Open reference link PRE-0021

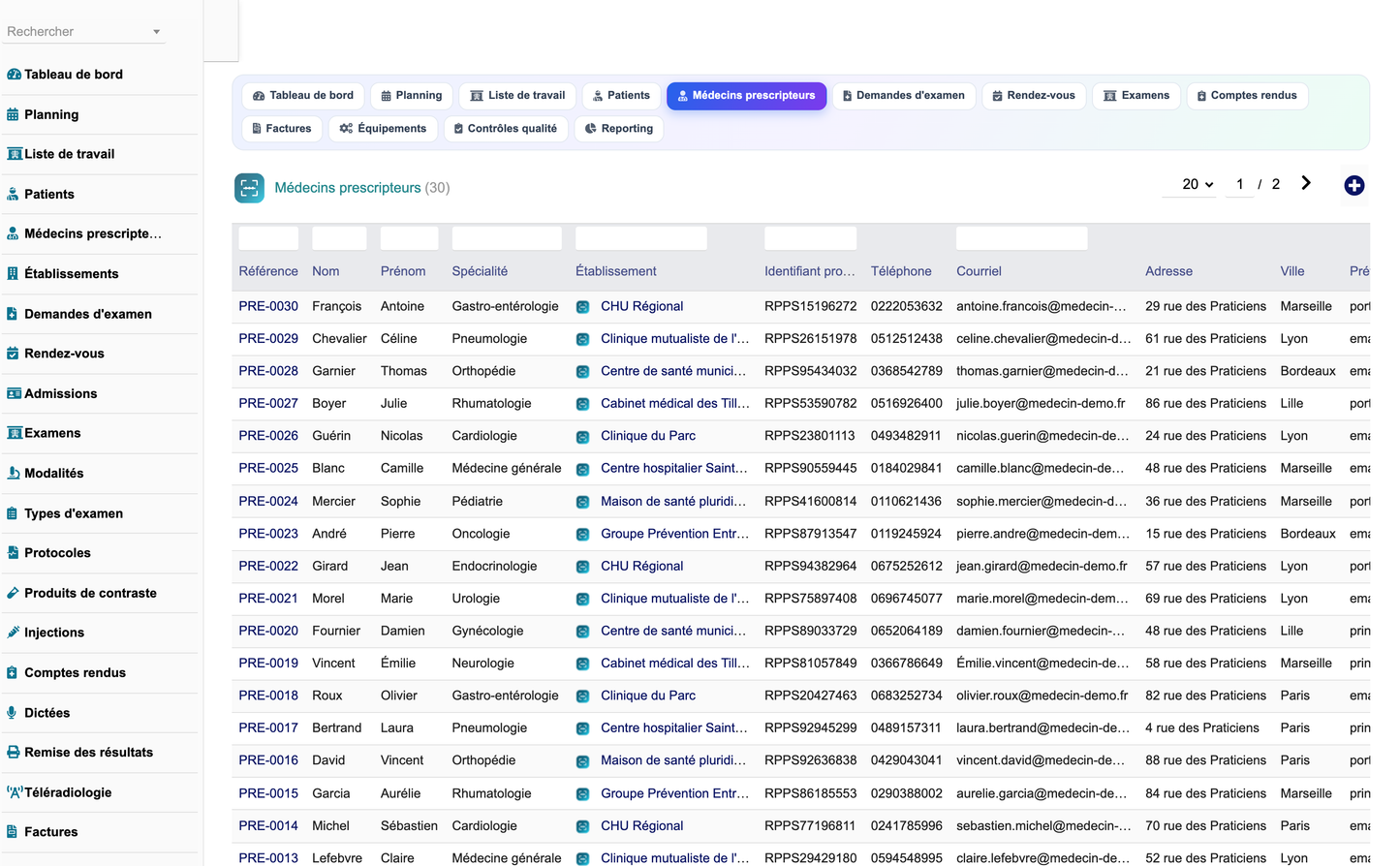(x=268, y=599)
